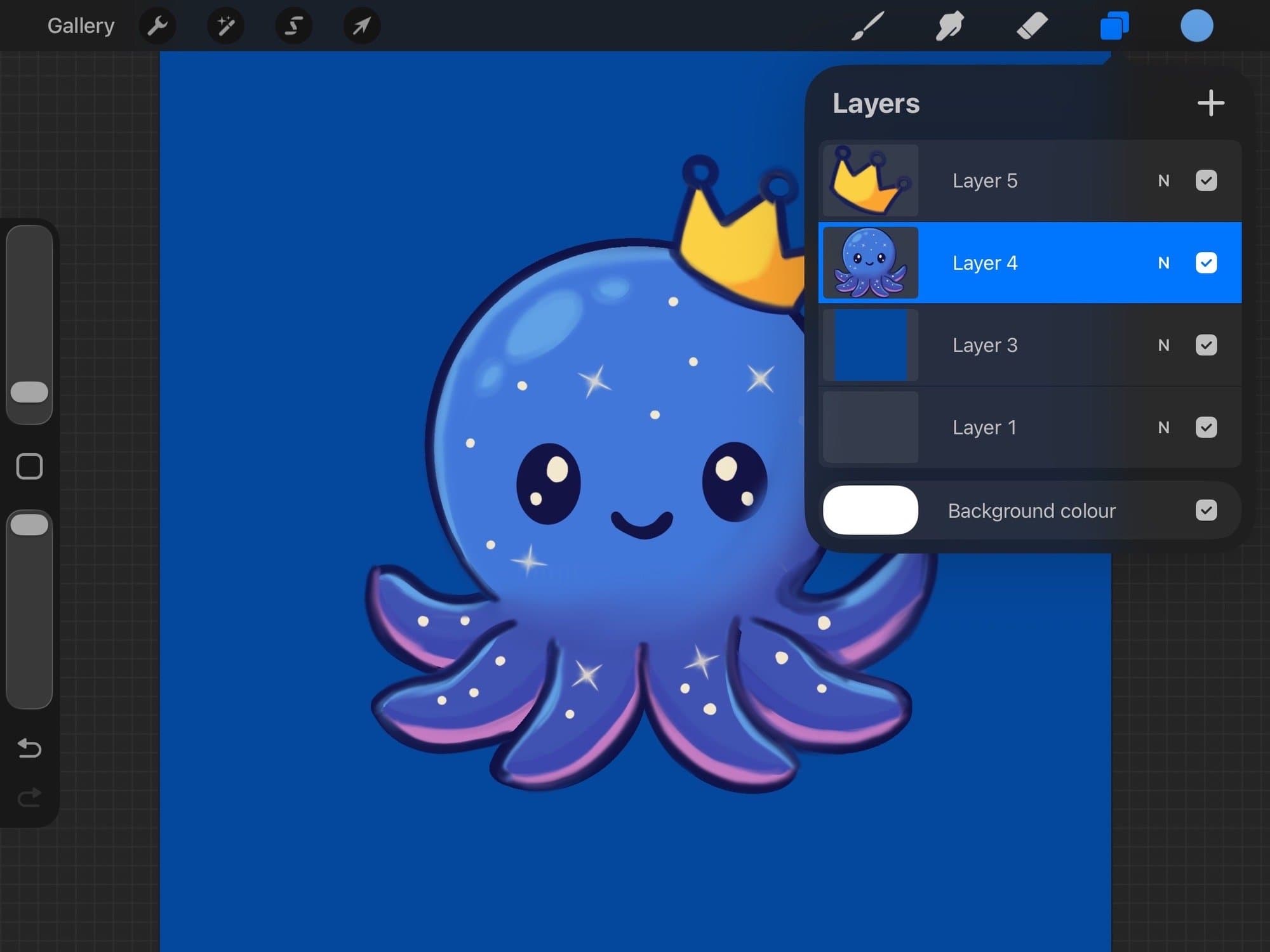Open the active blue colour swatch
The width and height of the screenshot is (1270, 952).
(1196, 26)
